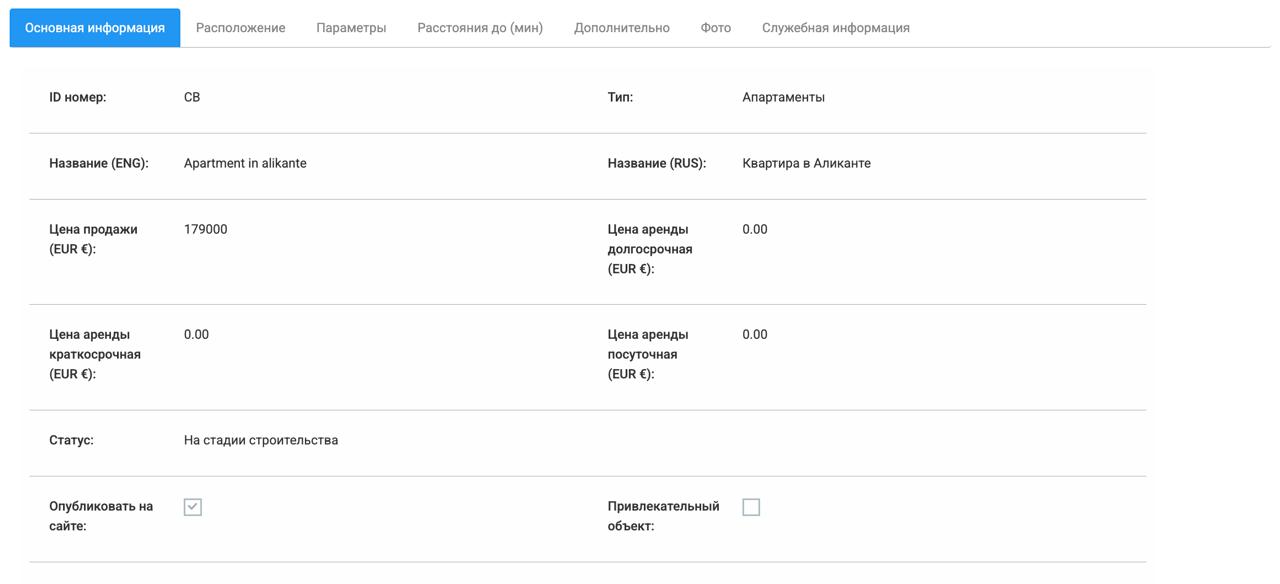Open the Служебная информация tab
This screenshot has height=584, width=1280.
[836, 27]
